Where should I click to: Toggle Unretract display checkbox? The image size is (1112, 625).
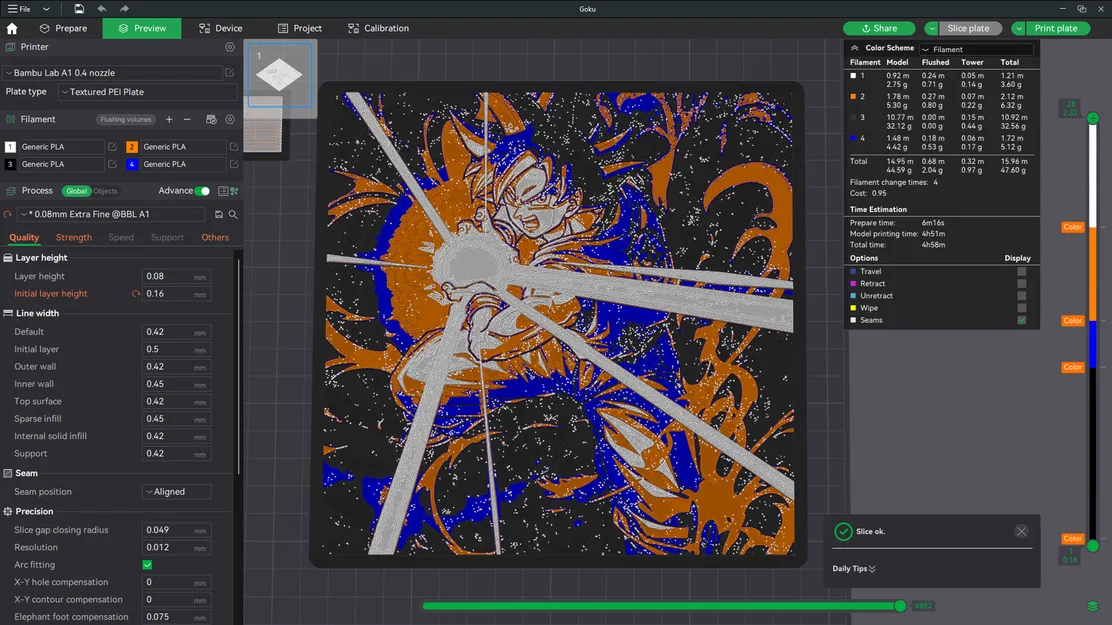tap(1021, 295)
